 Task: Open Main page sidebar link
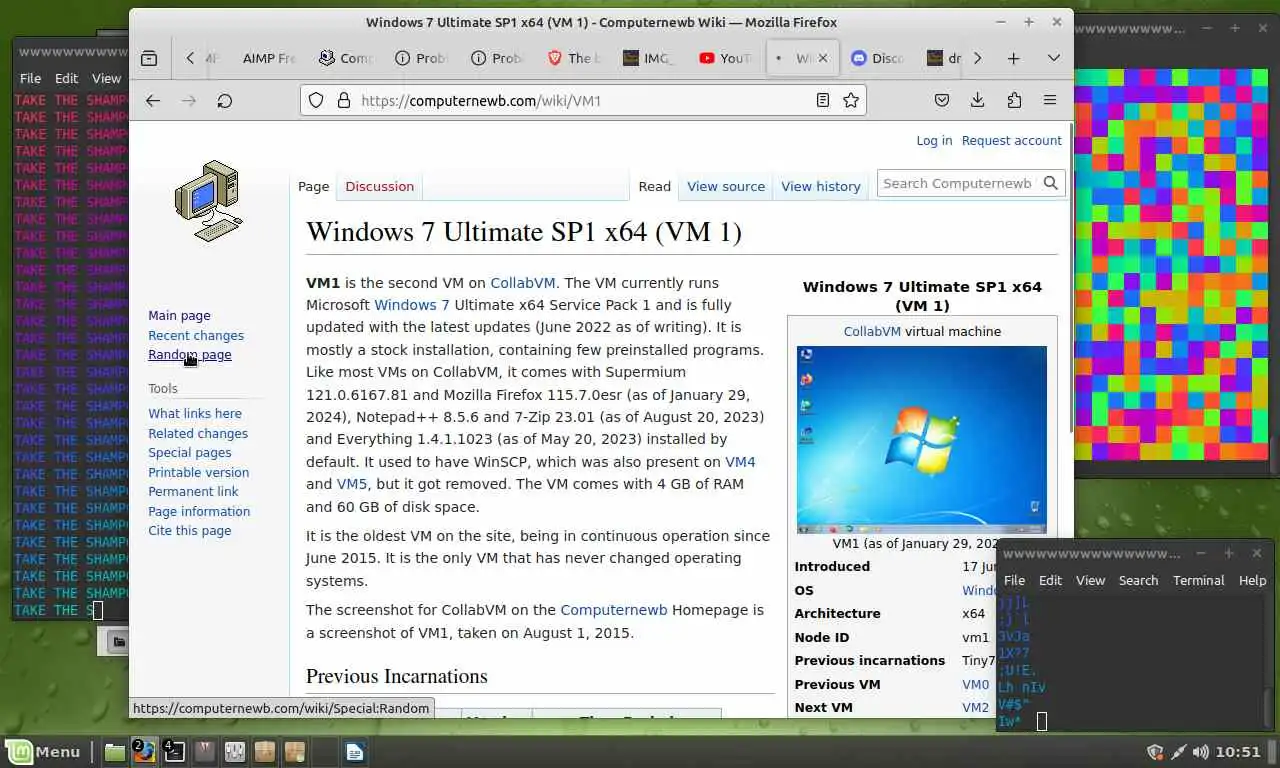(x=179, y=315)
